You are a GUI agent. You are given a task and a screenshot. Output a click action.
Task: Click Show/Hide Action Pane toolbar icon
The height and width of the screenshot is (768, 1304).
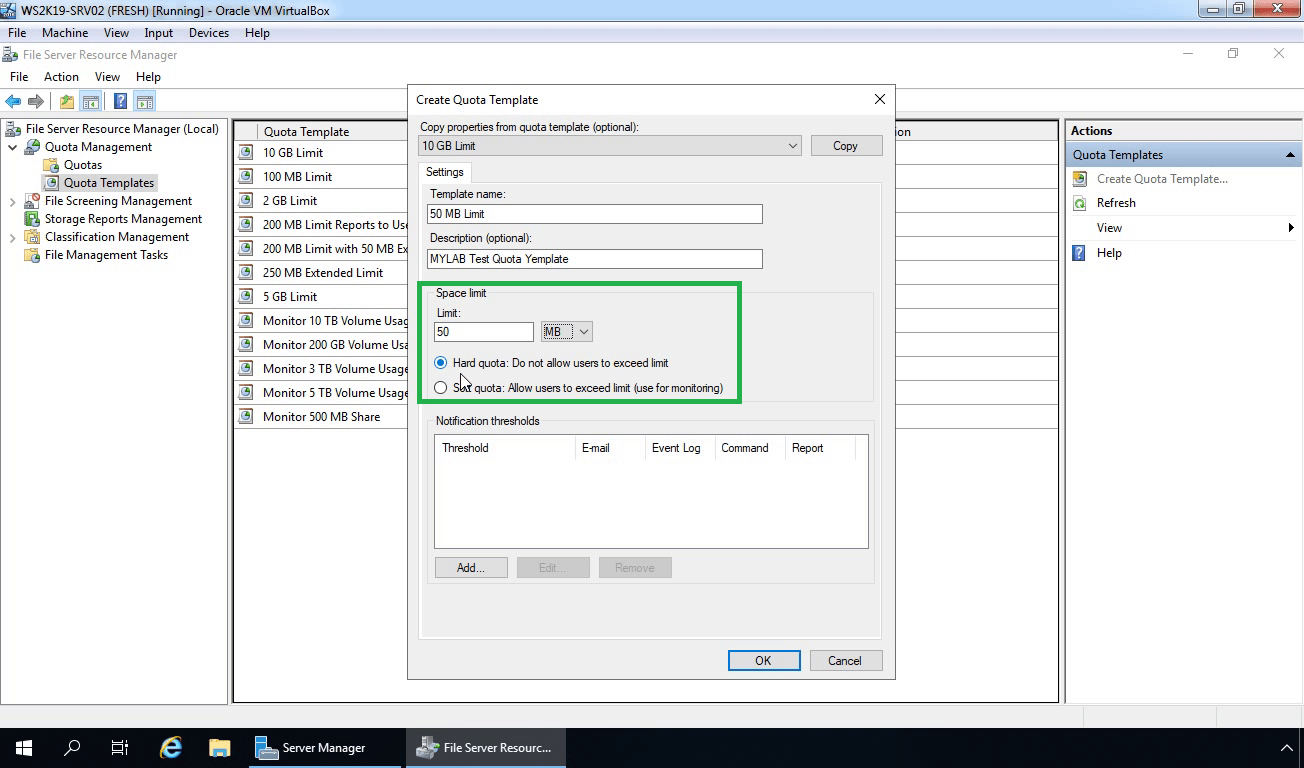(144, 101)
